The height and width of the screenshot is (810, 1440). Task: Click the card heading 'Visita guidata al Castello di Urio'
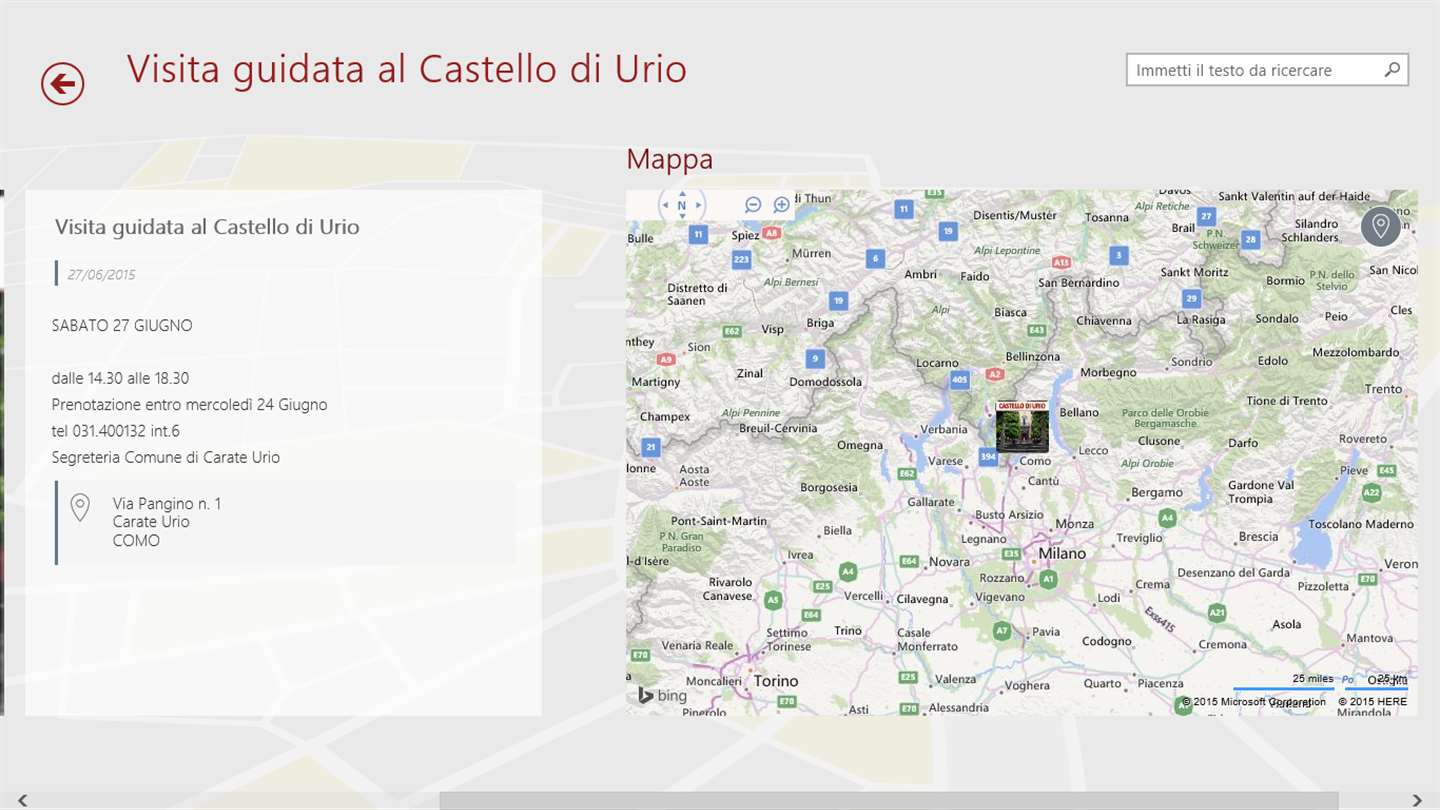[x=207, y=227]
